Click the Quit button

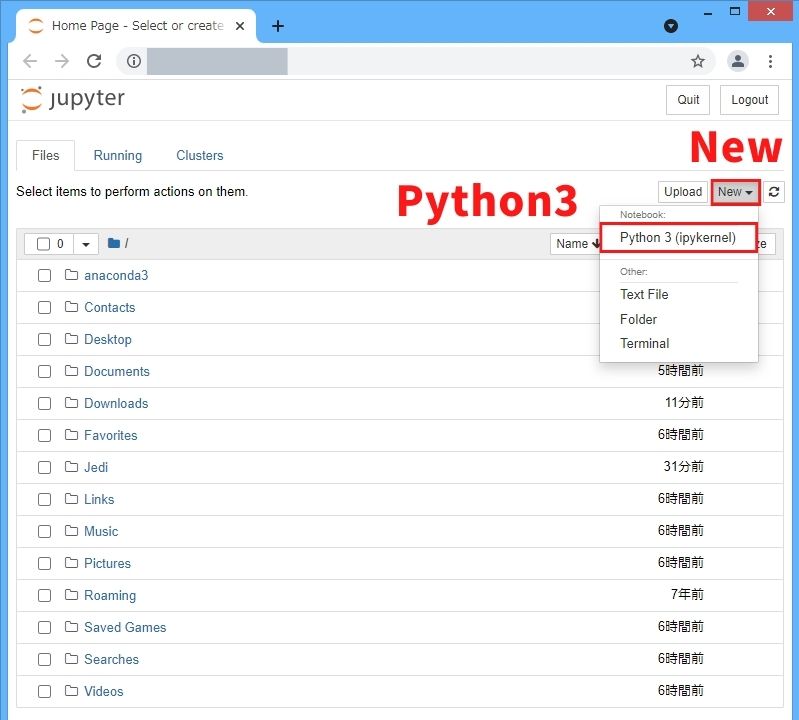point(688,100)
